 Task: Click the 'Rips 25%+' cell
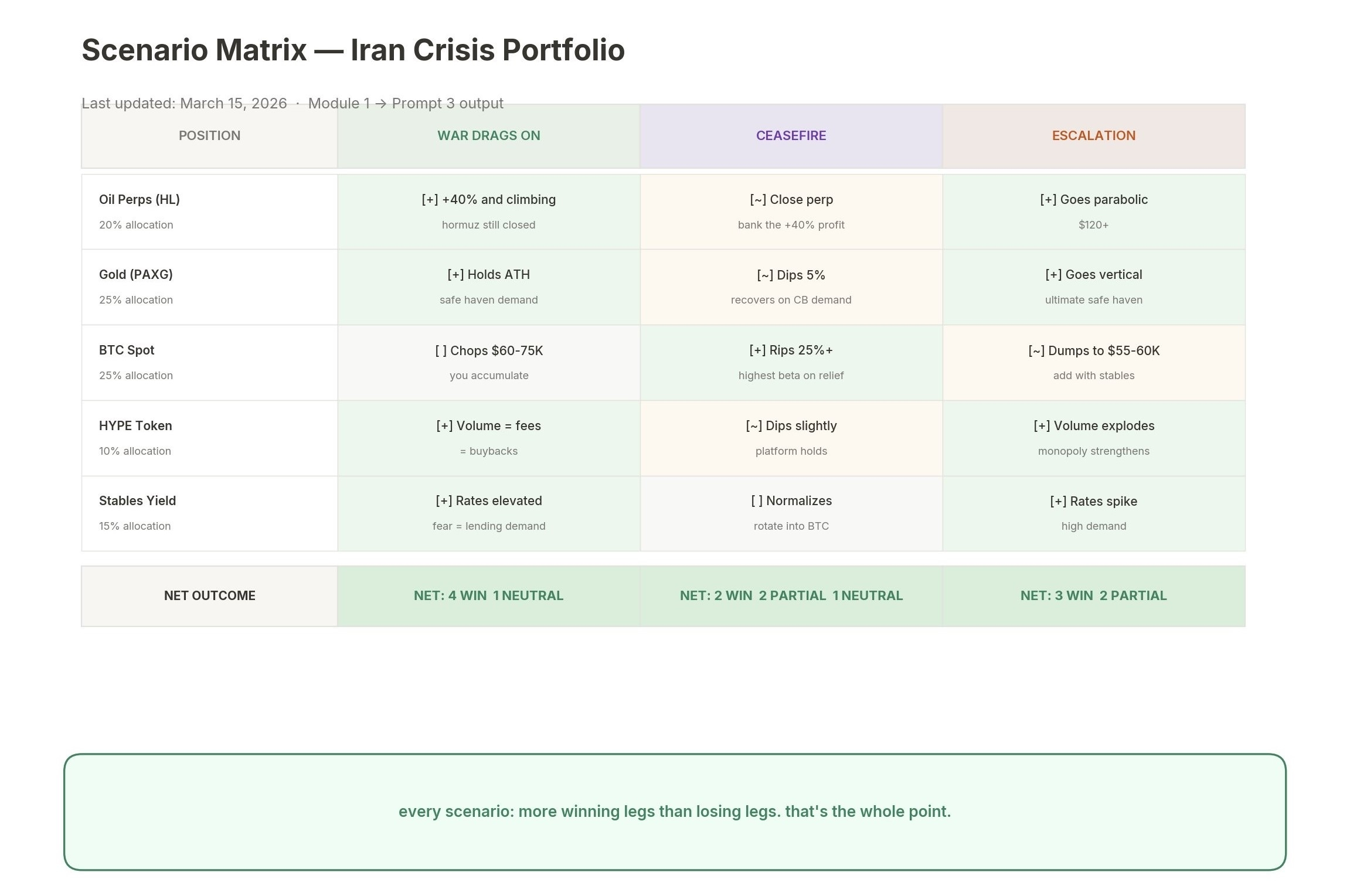[791, 362]
